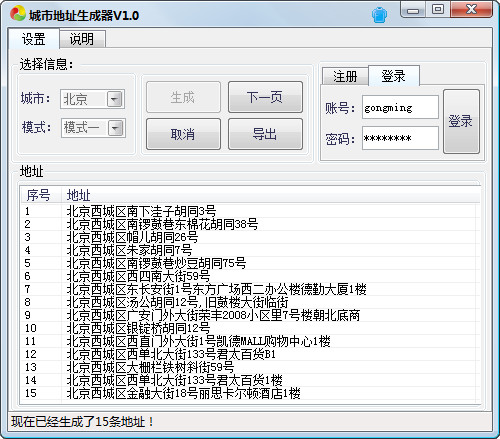Close the 城市地址生成器 window

tap(471, 9)
